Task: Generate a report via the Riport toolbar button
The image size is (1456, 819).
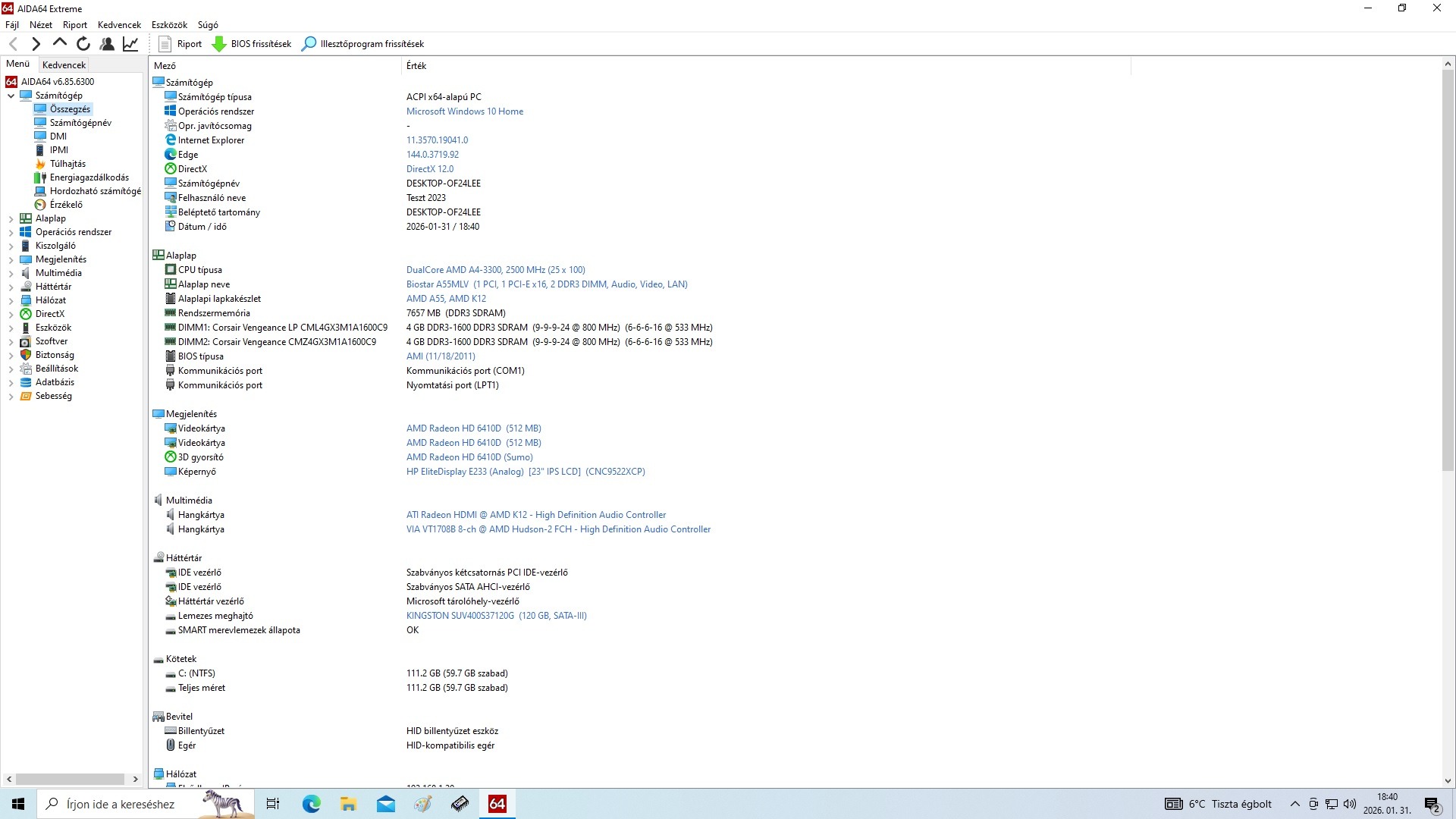Action: pyautogui.click(x=180, y=44)
